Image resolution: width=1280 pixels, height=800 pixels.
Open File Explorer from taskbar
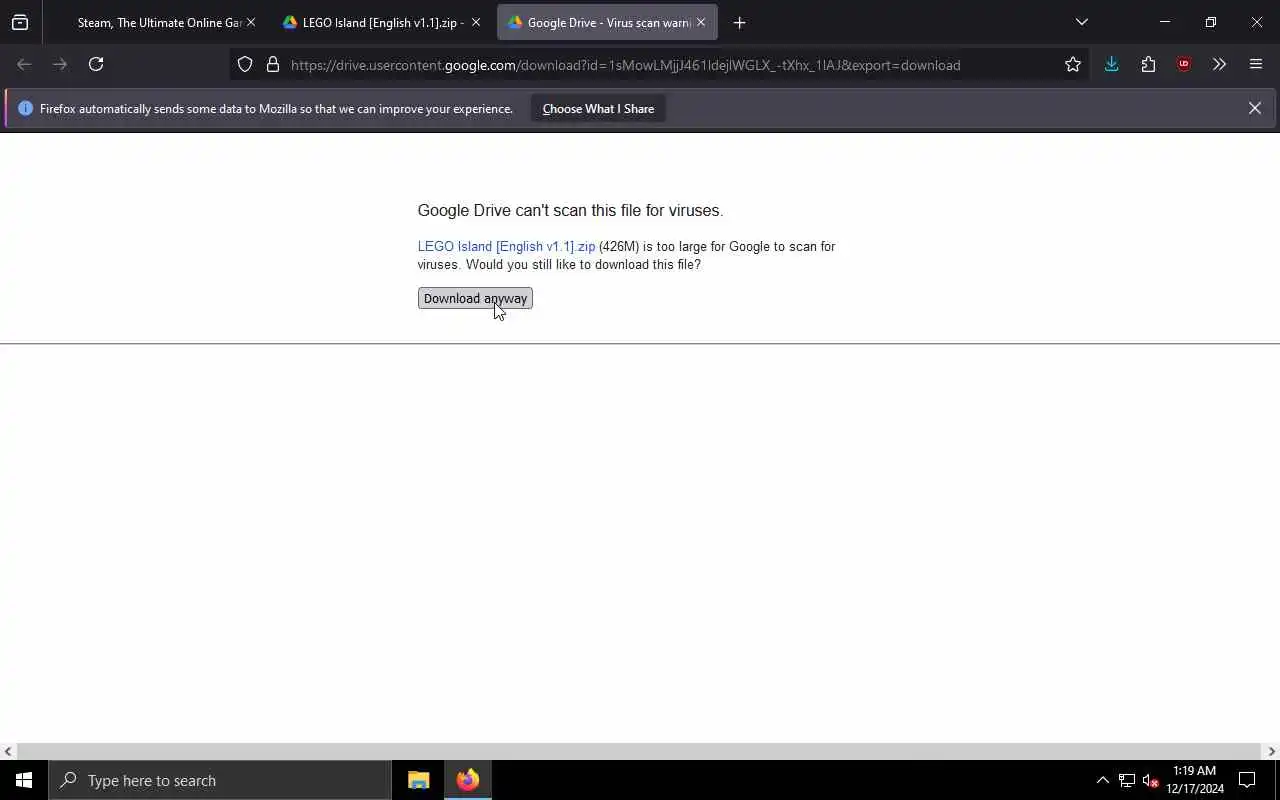419,780
